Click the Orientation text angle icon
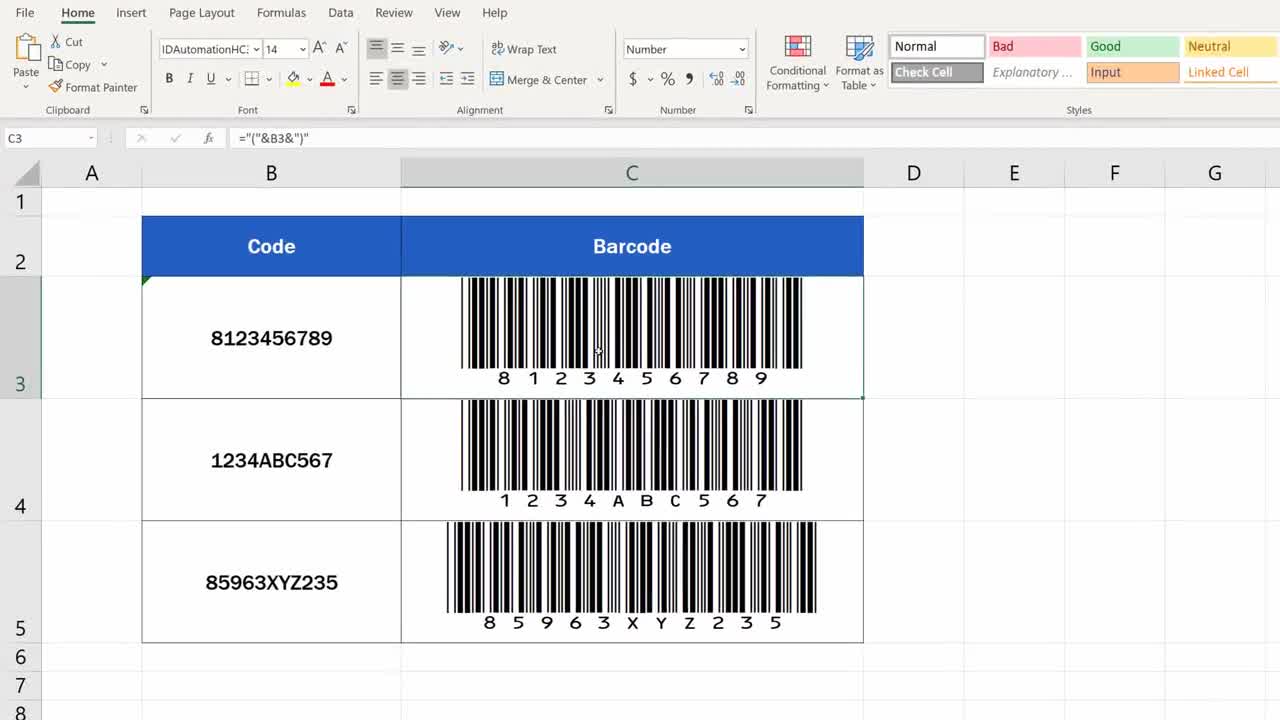 [446, 48]
